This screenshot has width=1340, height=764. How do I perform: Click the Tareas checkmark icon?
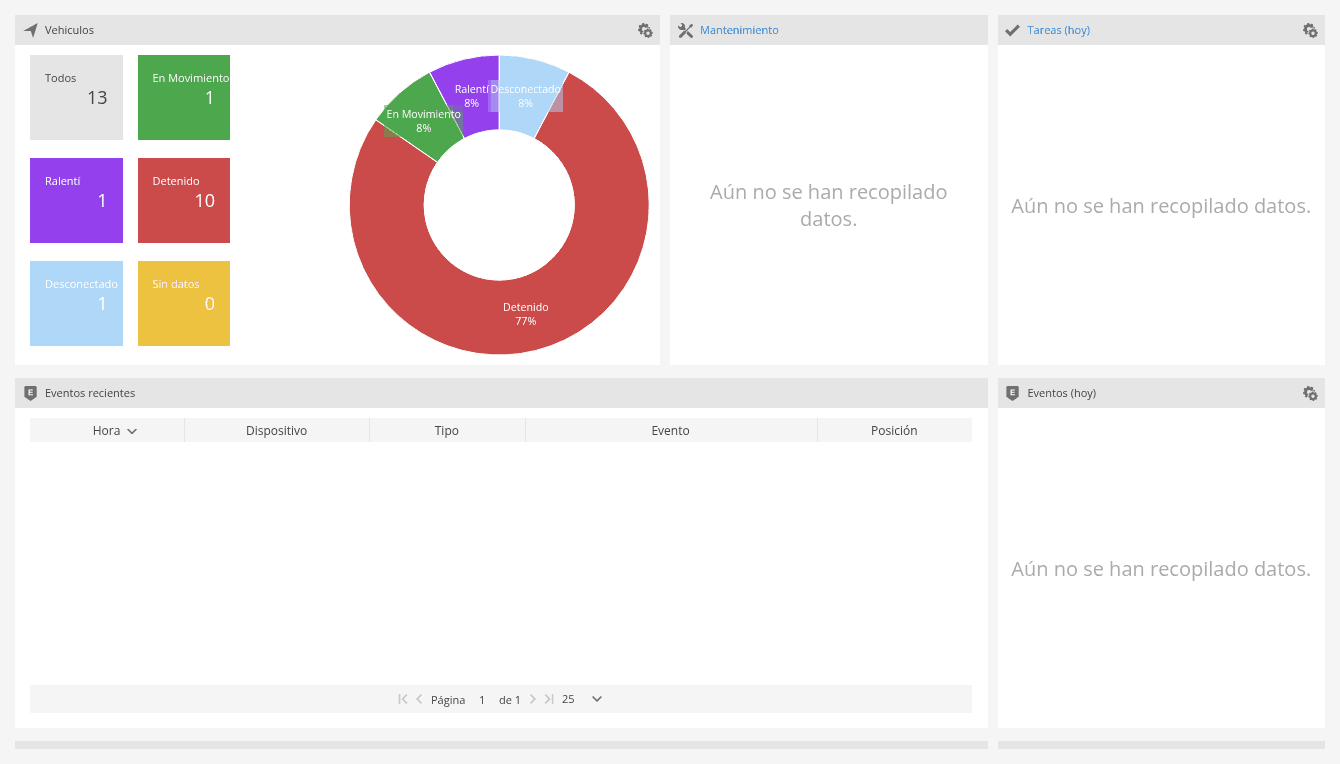click(1012, 30)
